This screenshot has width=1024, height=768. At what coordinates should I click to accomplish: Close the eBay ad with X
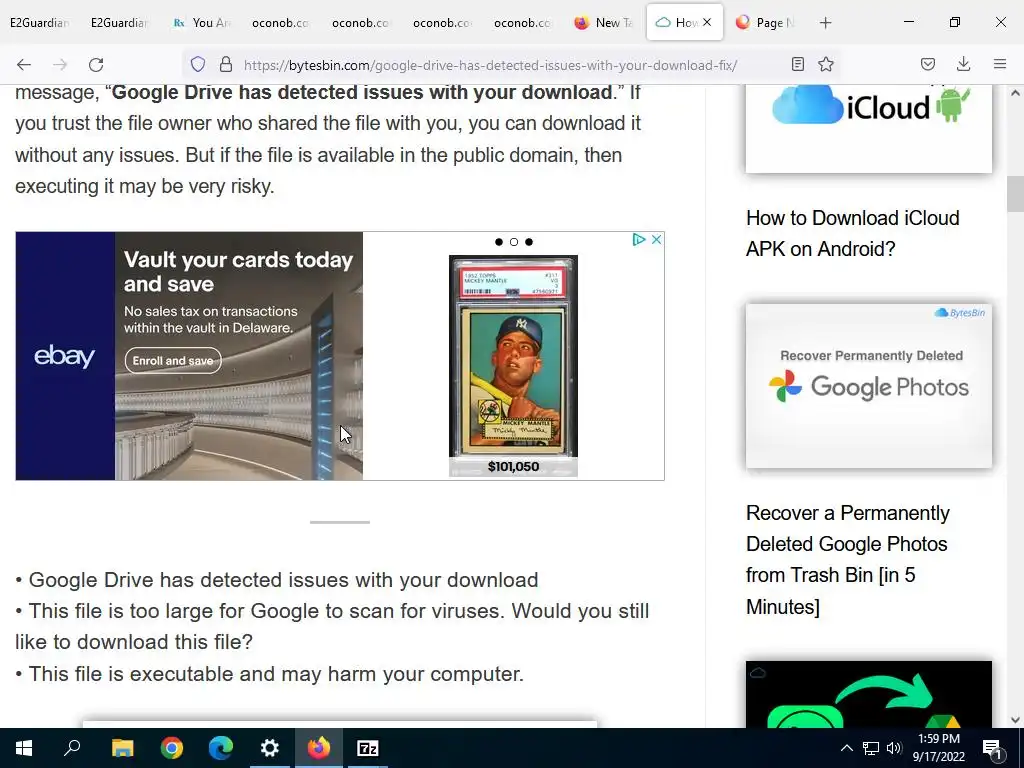[657, 240]
